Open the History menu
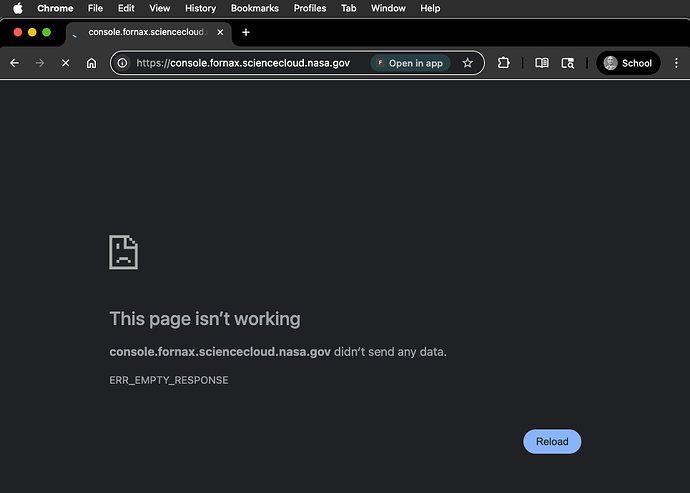This screenshot has height=493, width=690. click(200, 8)
